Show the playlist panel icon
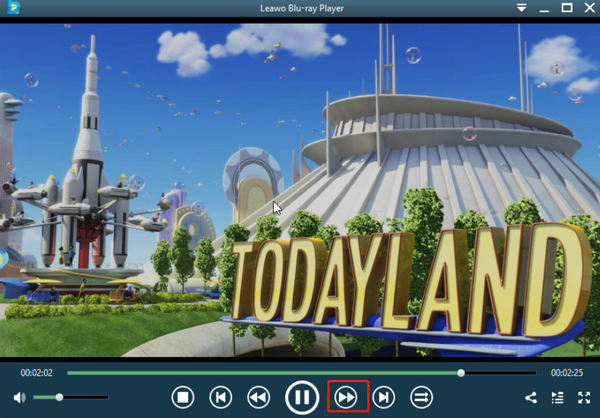Image resolution: width=600 pixels, height=418 pixels. click(558, 398)
